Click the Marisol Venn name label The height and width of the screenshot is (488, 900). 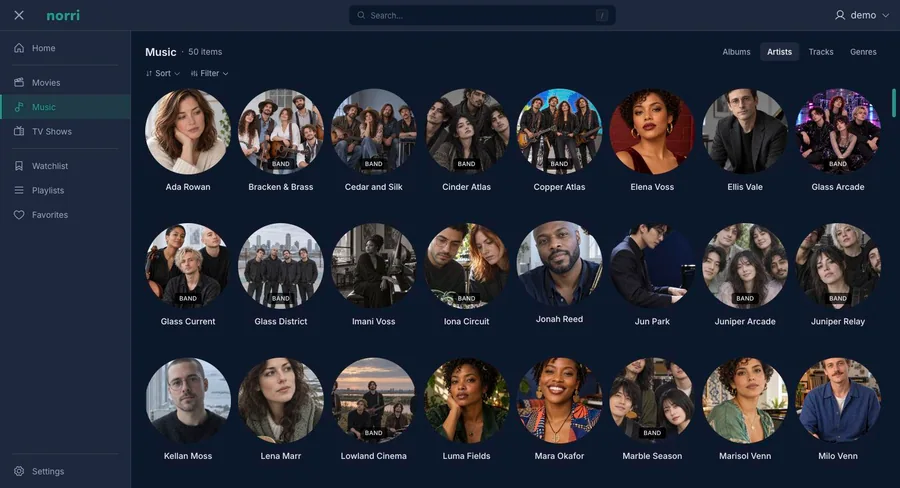[745, 456]
